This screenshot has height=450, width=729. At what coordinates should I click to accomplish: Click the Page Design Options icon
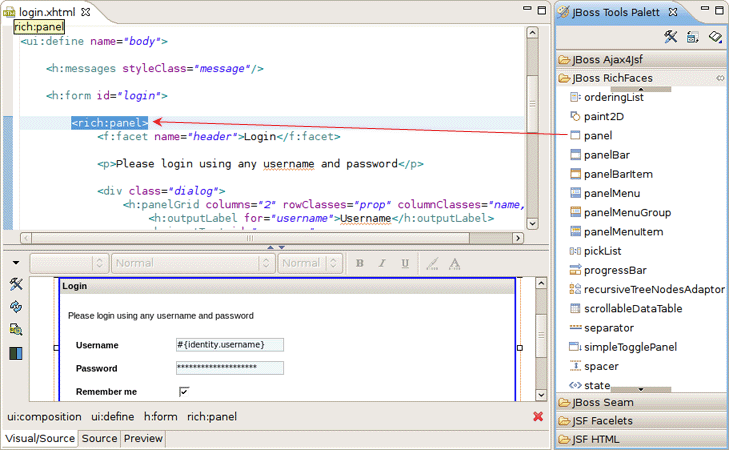tap(16, 330)
